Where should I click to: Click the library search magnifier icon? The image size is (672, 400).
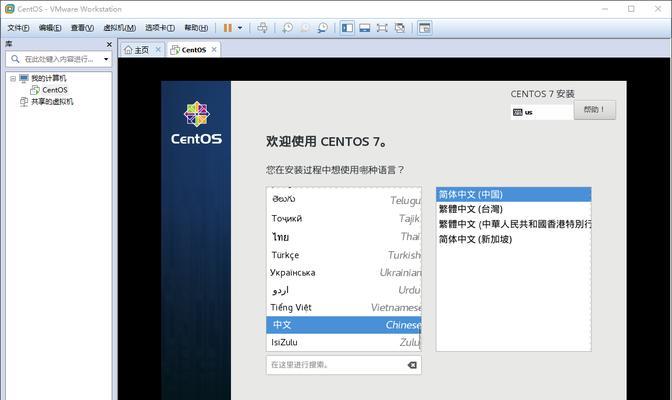click(x=15, y=59)
